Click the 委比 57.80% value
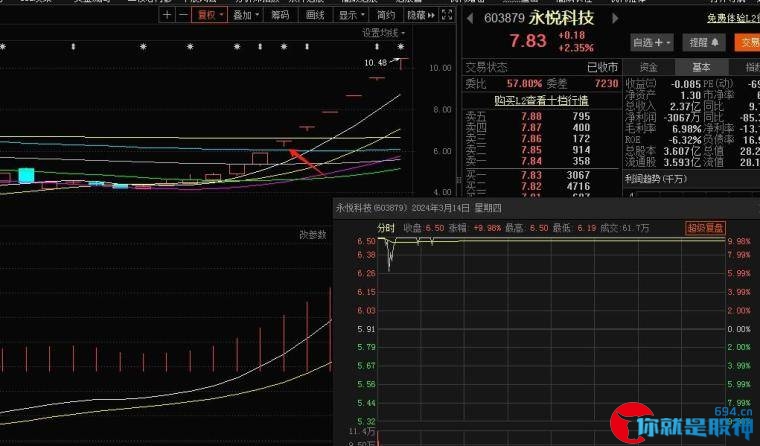 coord(524,83)
